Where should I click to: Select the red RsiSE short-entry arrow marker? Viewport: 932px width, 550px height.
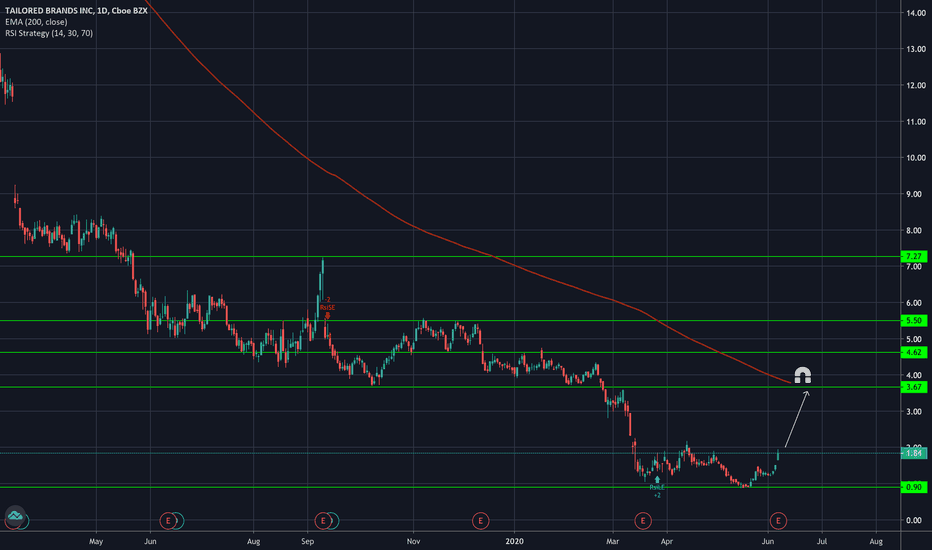pos(327,316)
